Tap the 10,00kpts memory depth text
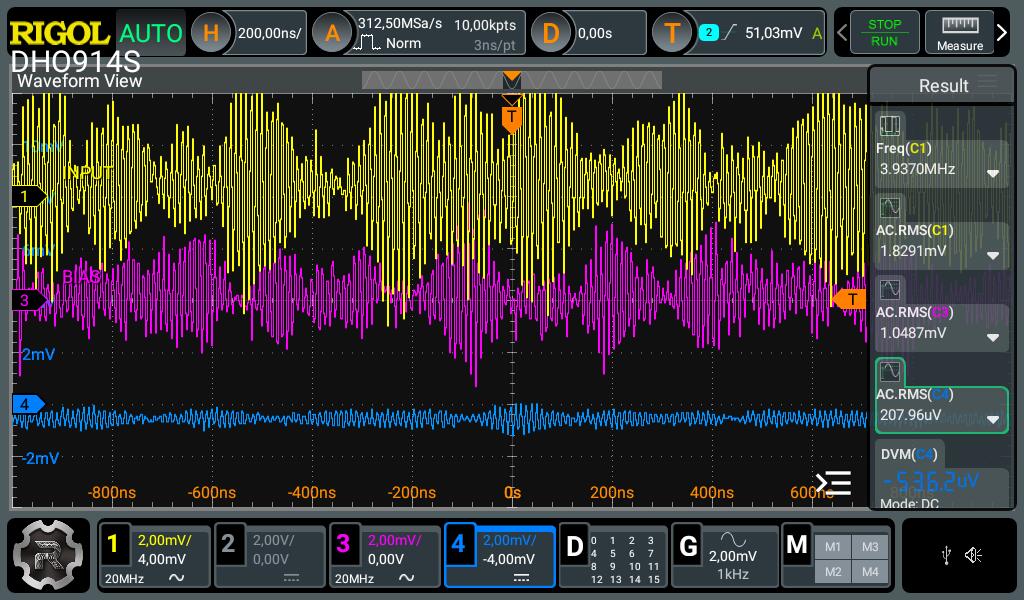1024x600 pixels. click(x=485, y=25)
